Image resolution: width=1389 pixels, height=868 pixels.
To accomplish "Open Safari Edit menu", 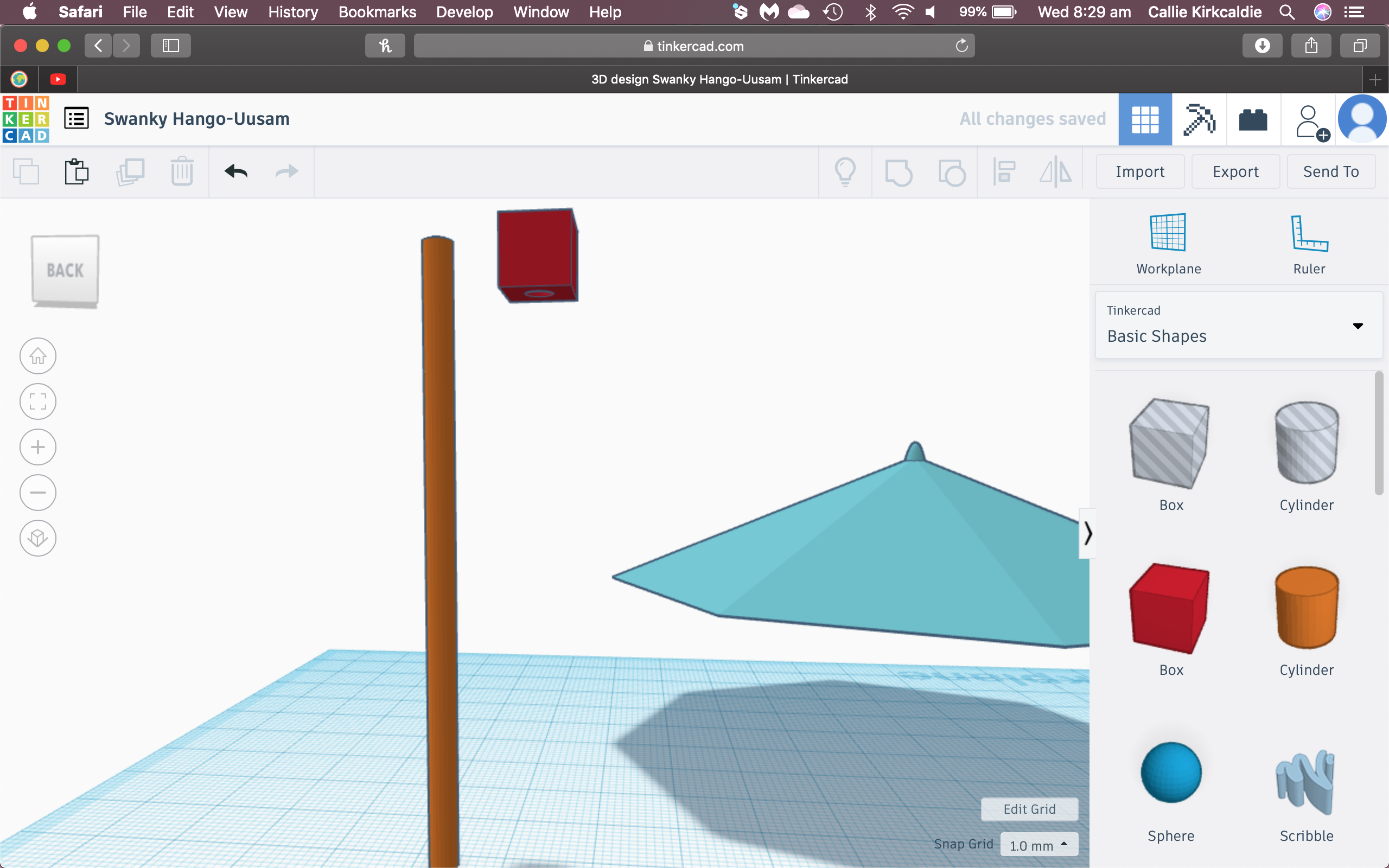I will click(x=180, y=12).
